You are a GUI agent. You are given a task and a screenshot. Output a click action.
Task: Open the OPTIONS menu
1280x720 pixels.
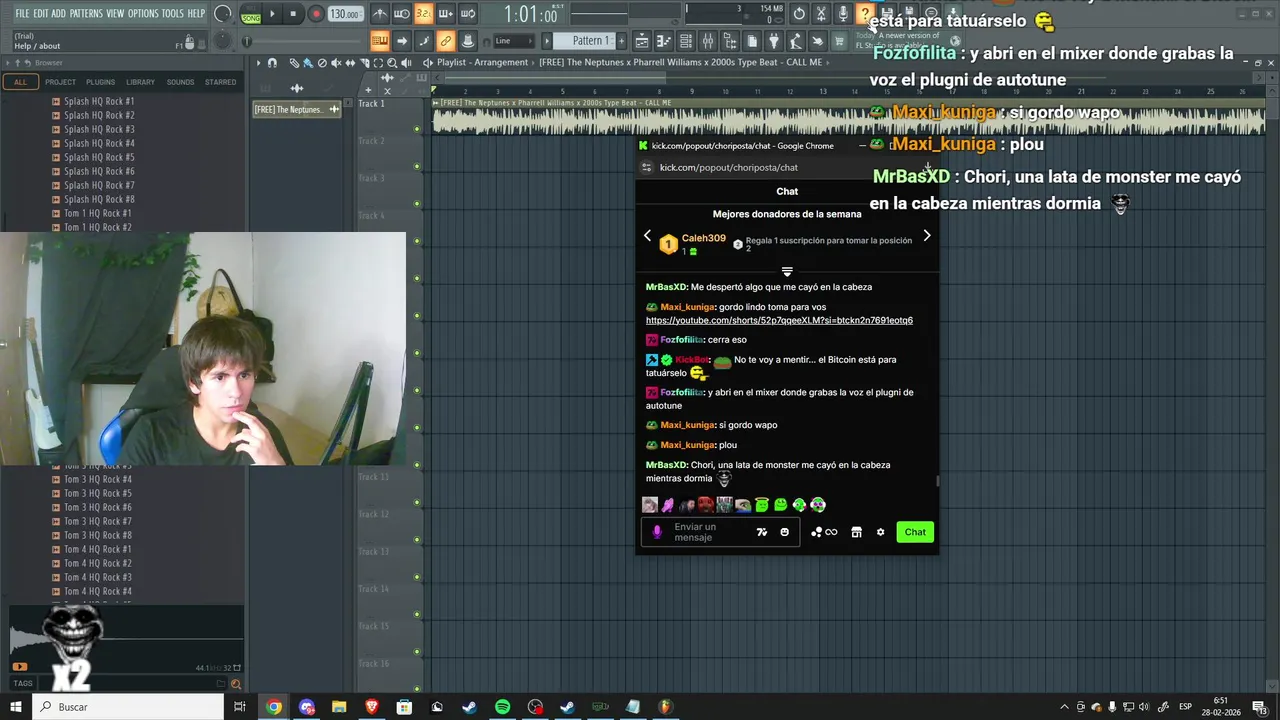point(143,13)
